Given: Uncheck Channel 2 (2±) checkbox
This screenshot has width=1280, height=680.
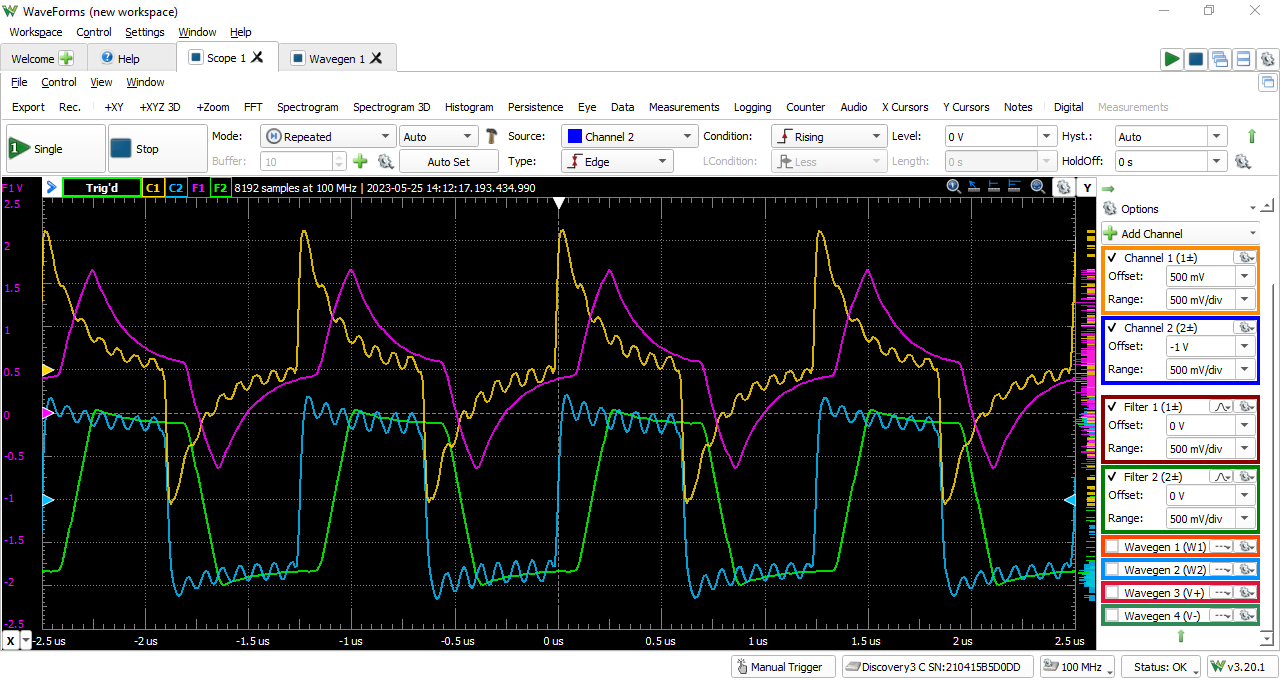Looking at the screenshot, I should (x=1112, y=327).
